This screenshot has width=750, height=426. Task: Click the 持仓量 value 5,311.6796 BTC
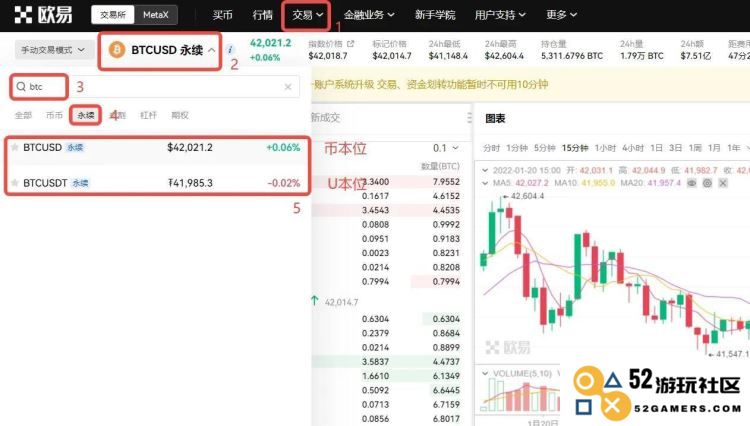tap(572, 56)
